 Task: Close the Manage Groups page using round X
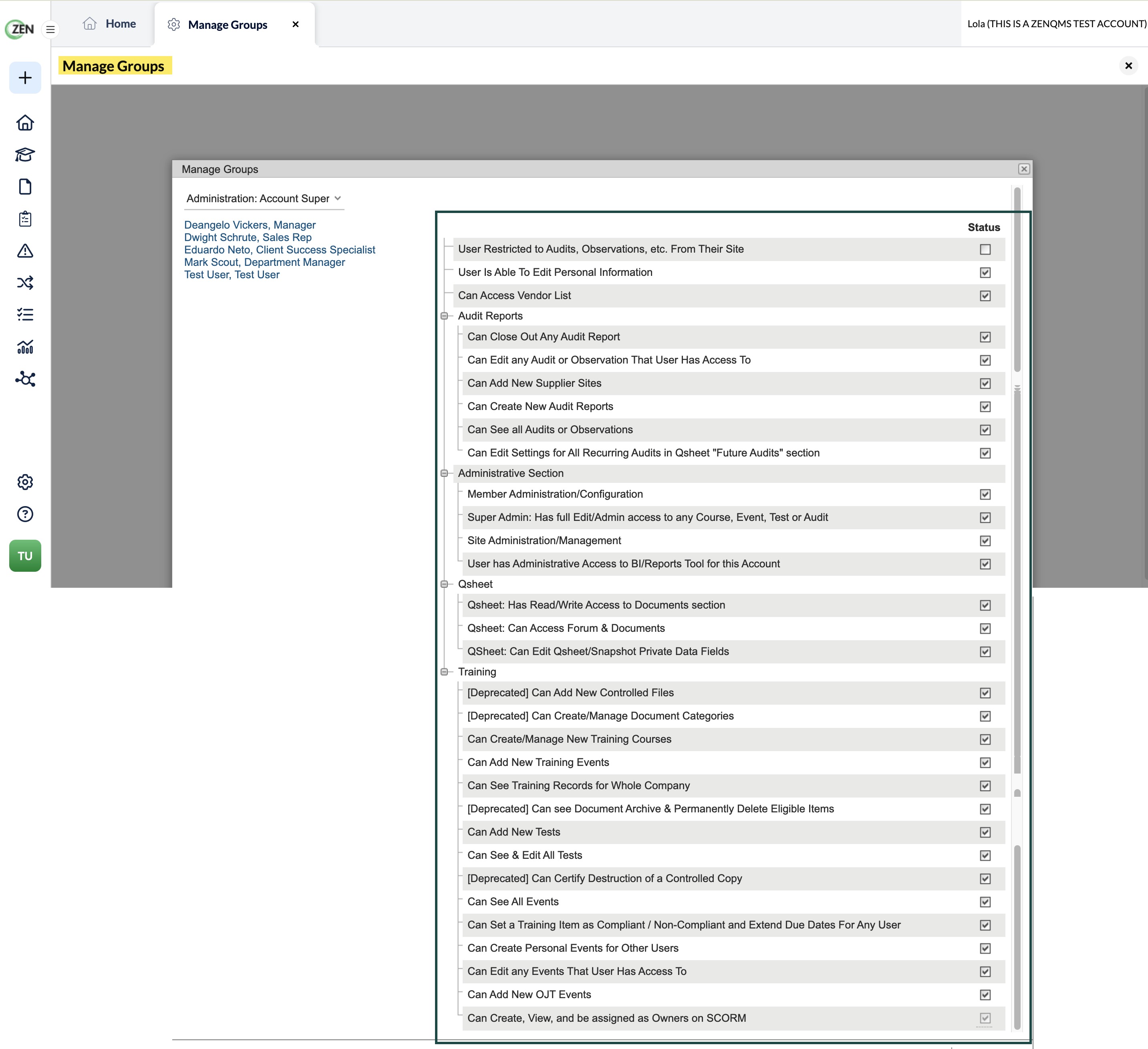(1129, 65)
